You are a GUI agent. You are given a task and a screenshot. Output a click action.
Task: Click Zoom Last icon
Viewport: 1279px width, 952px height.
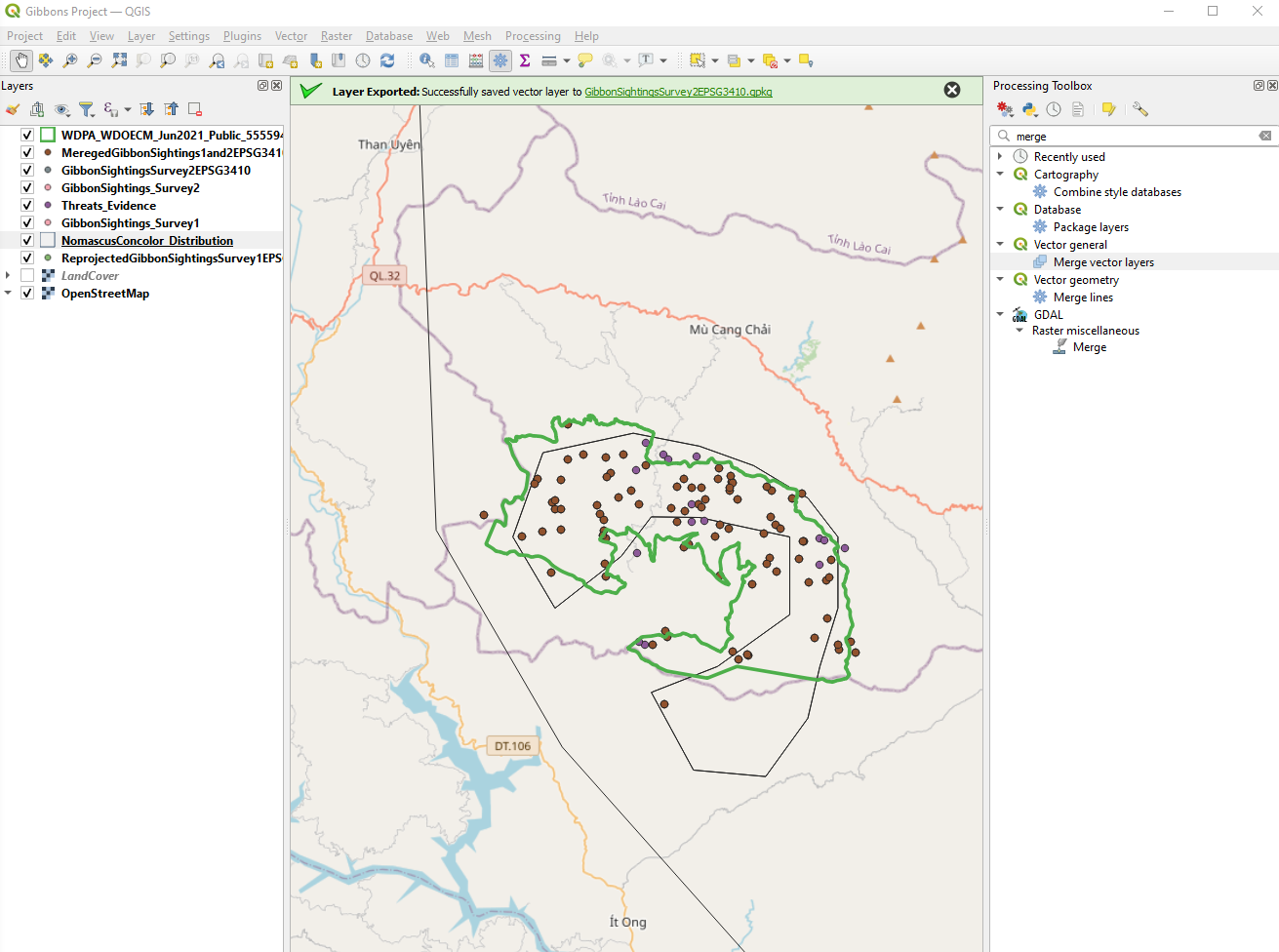point(217,60)
